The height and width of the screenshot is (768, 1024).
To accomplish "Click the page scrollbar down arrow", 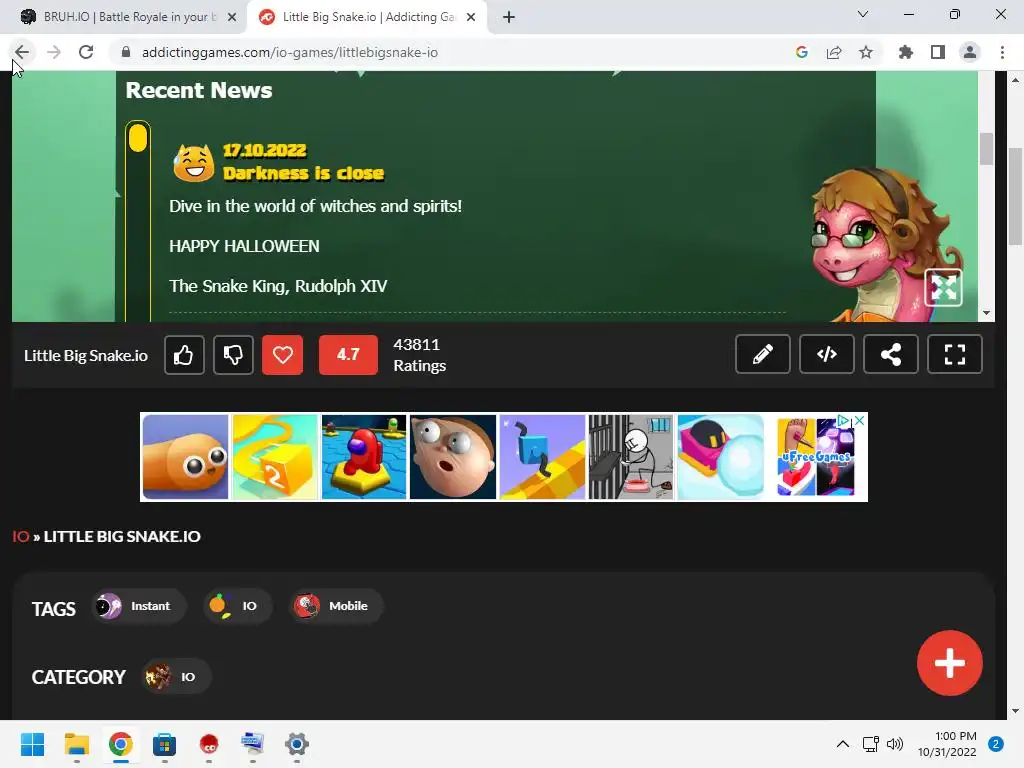I will (x=1016, y=711).
